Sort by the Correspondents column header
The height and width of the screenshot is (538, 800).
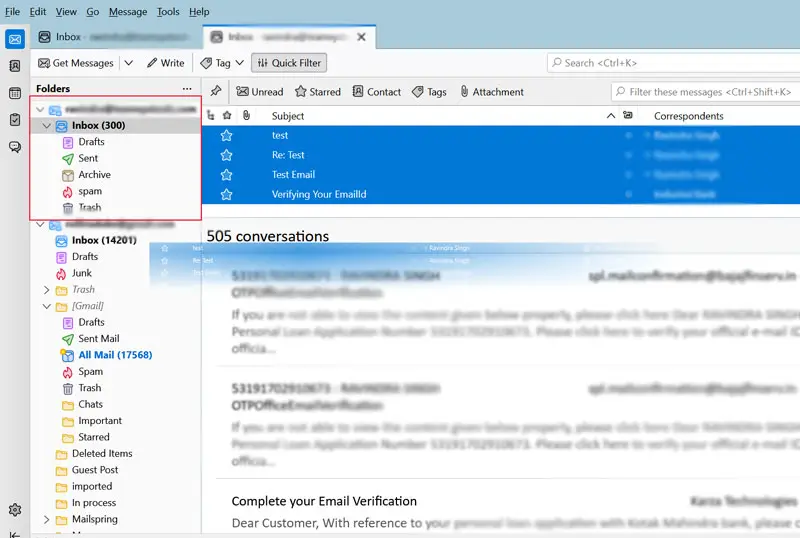[x=688, y=116]
